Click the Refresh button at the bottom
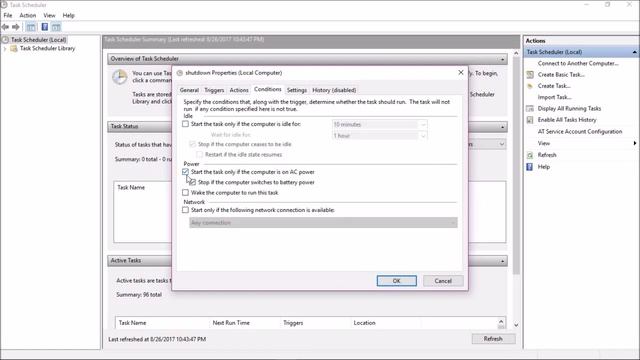This screenshot has width=640, height=360. pos(493,339)
